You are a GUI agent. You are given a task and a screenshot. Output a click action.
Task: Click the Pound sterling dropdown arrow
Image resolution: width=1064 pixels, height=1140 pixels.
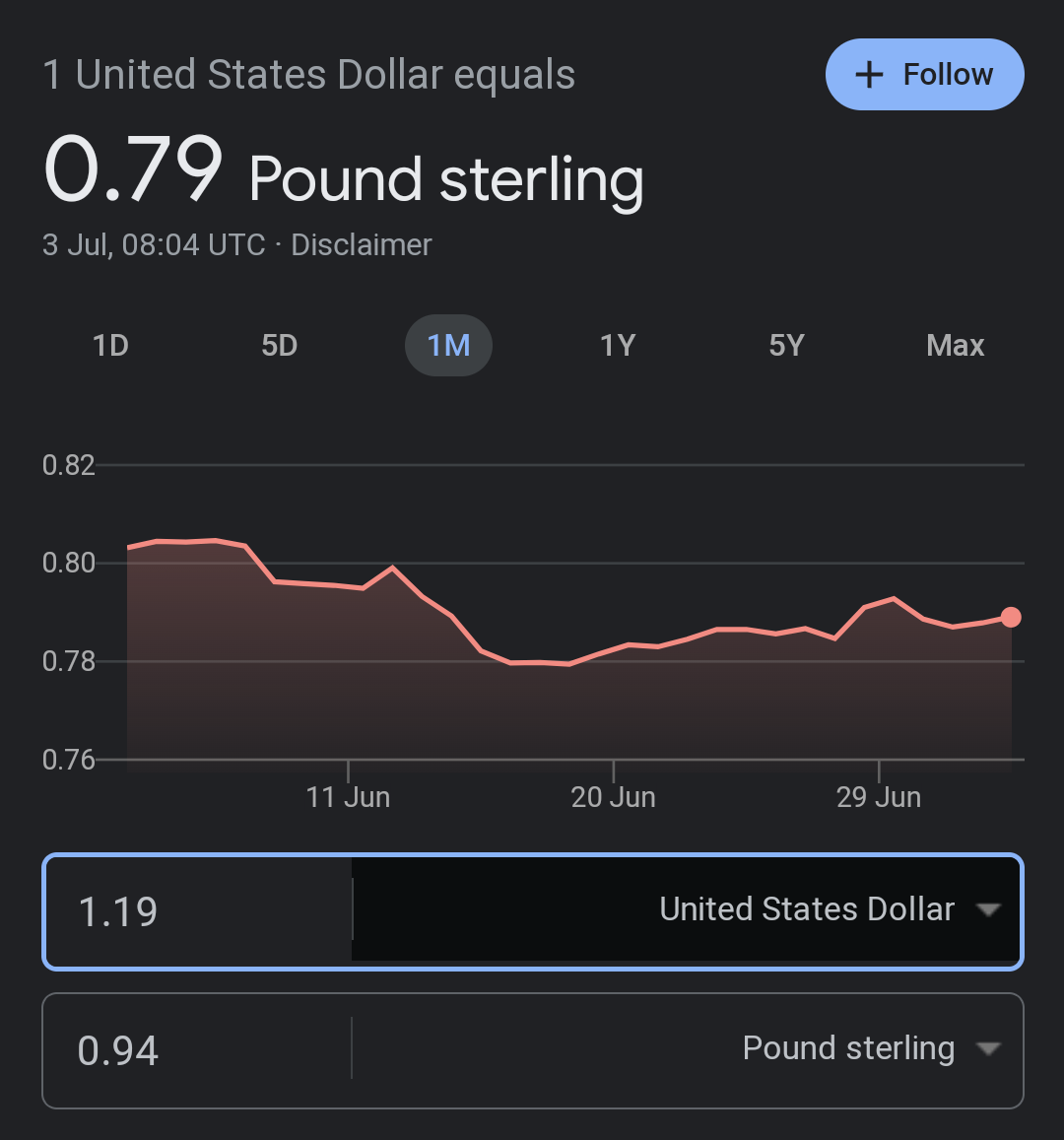(988, 1048)
